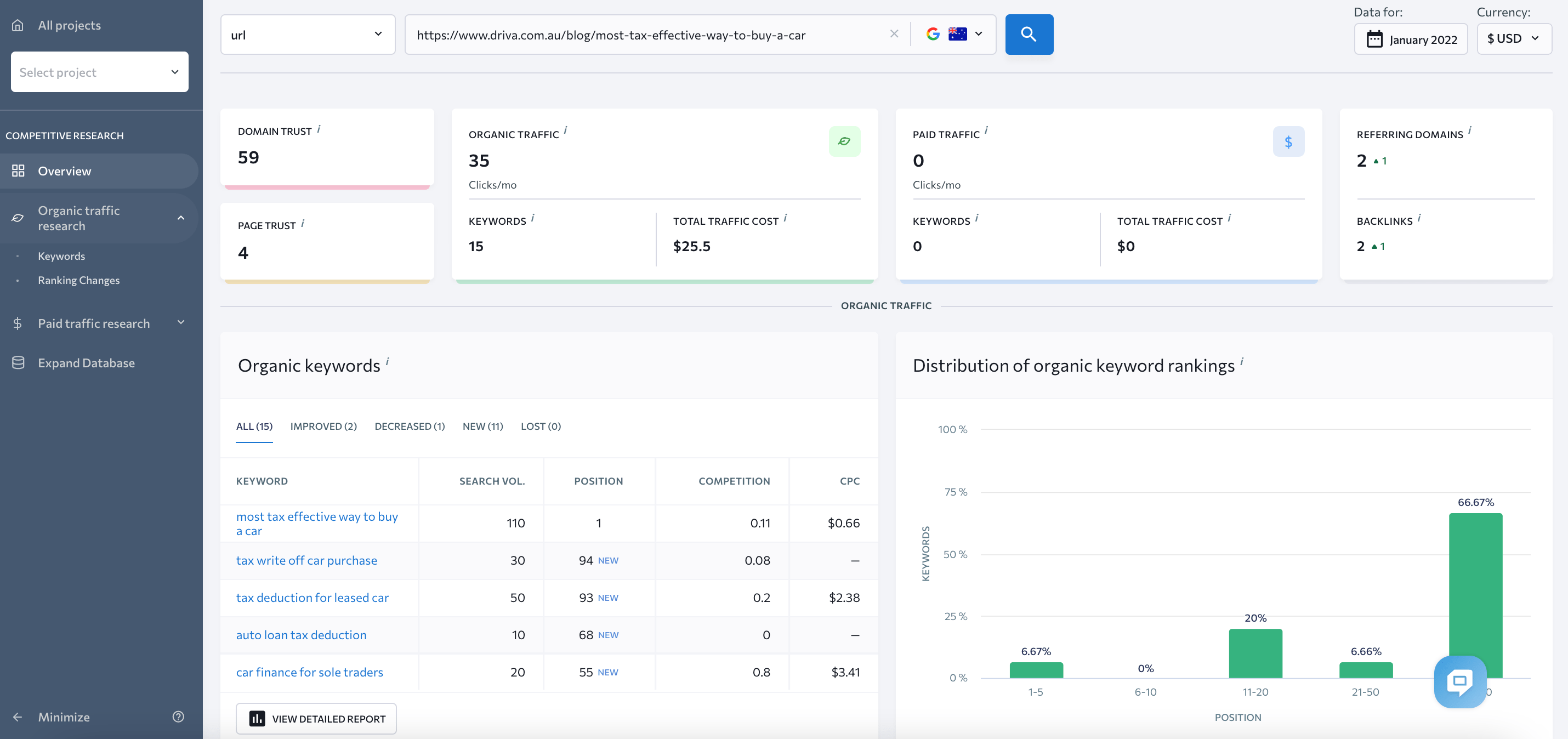Click the VIEW DETAILED REPORT button
This screenshot has width=1568, height=739.
(316, 718)
